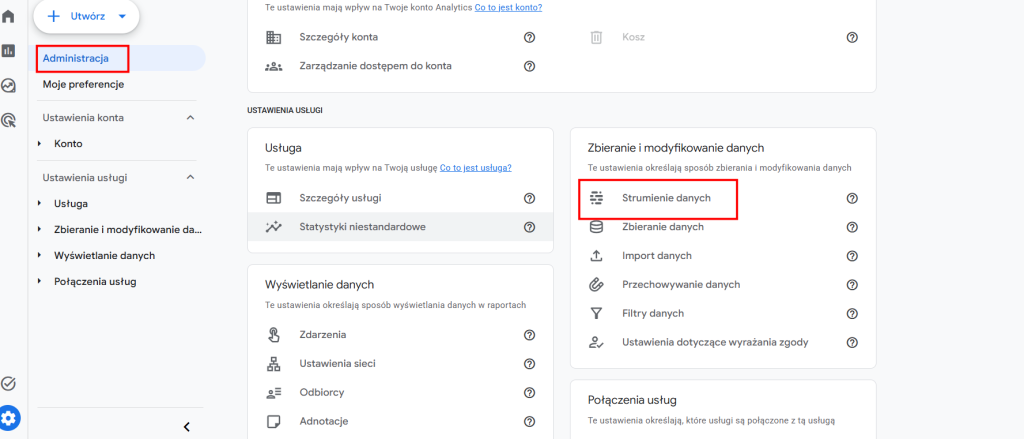The image size is (1024, 439).
Task: Open the Reports bar chart icon
Action: click(8, 50)
